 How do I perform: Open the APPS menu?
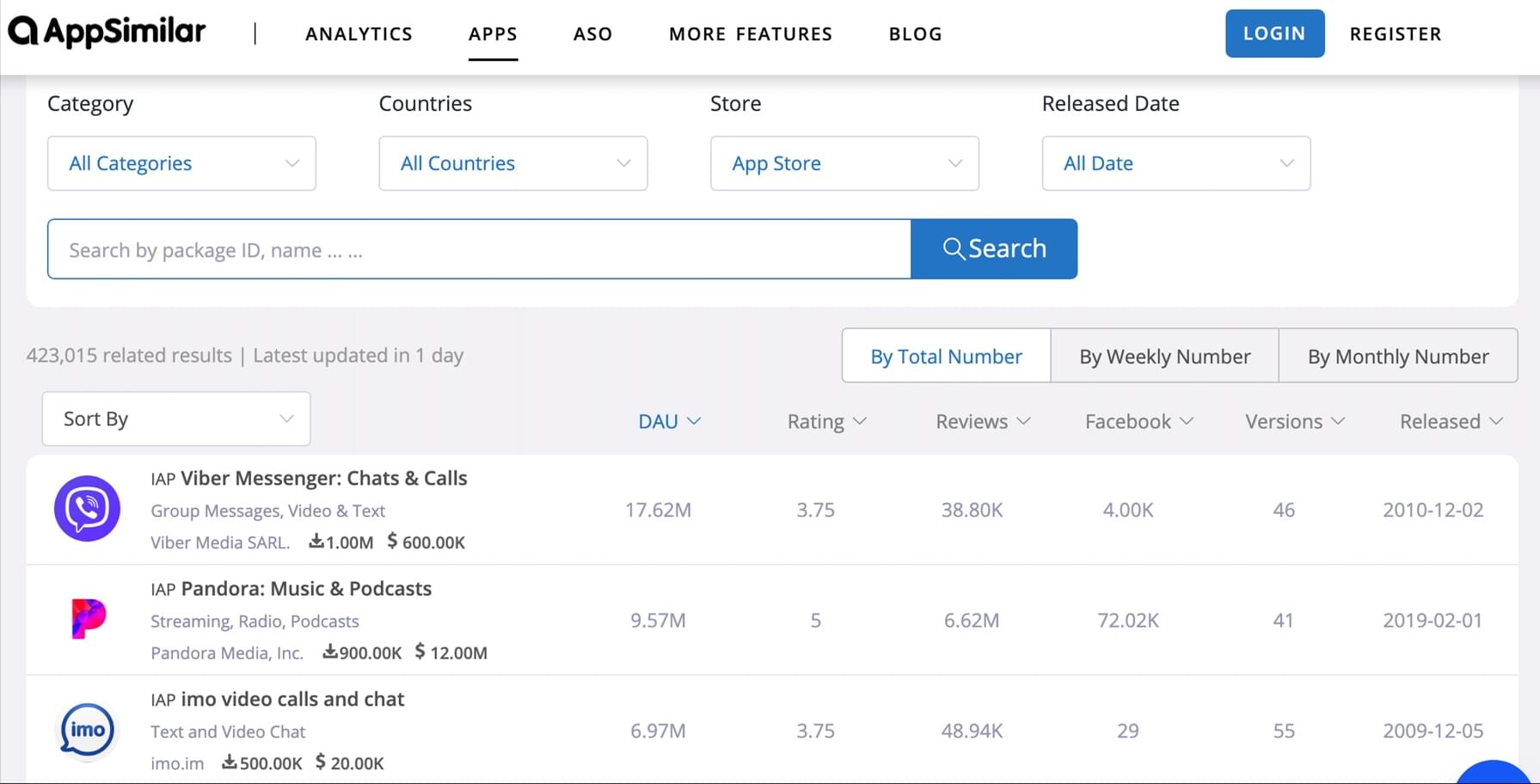click(x=493, y=34)
